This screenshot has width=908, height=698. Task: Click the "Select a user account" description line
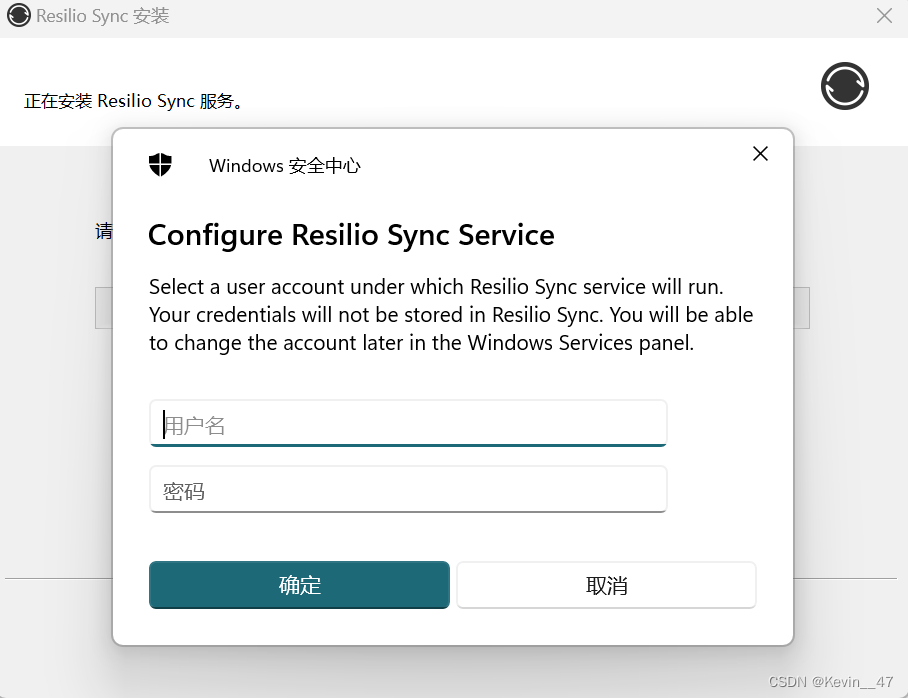435,287
